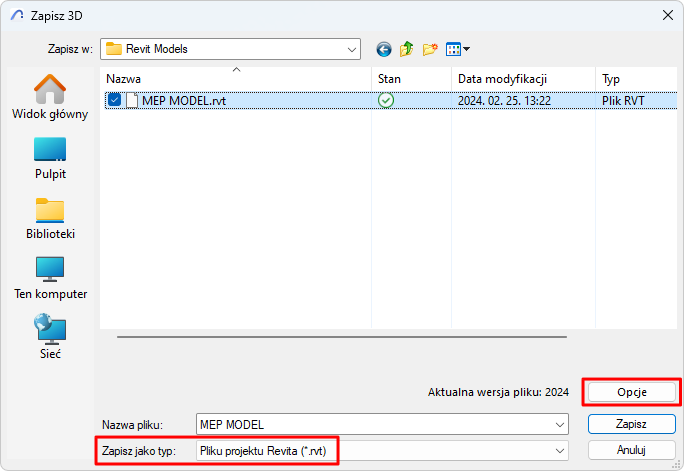Click the MEP MODEL file name field

click(382, 424)
